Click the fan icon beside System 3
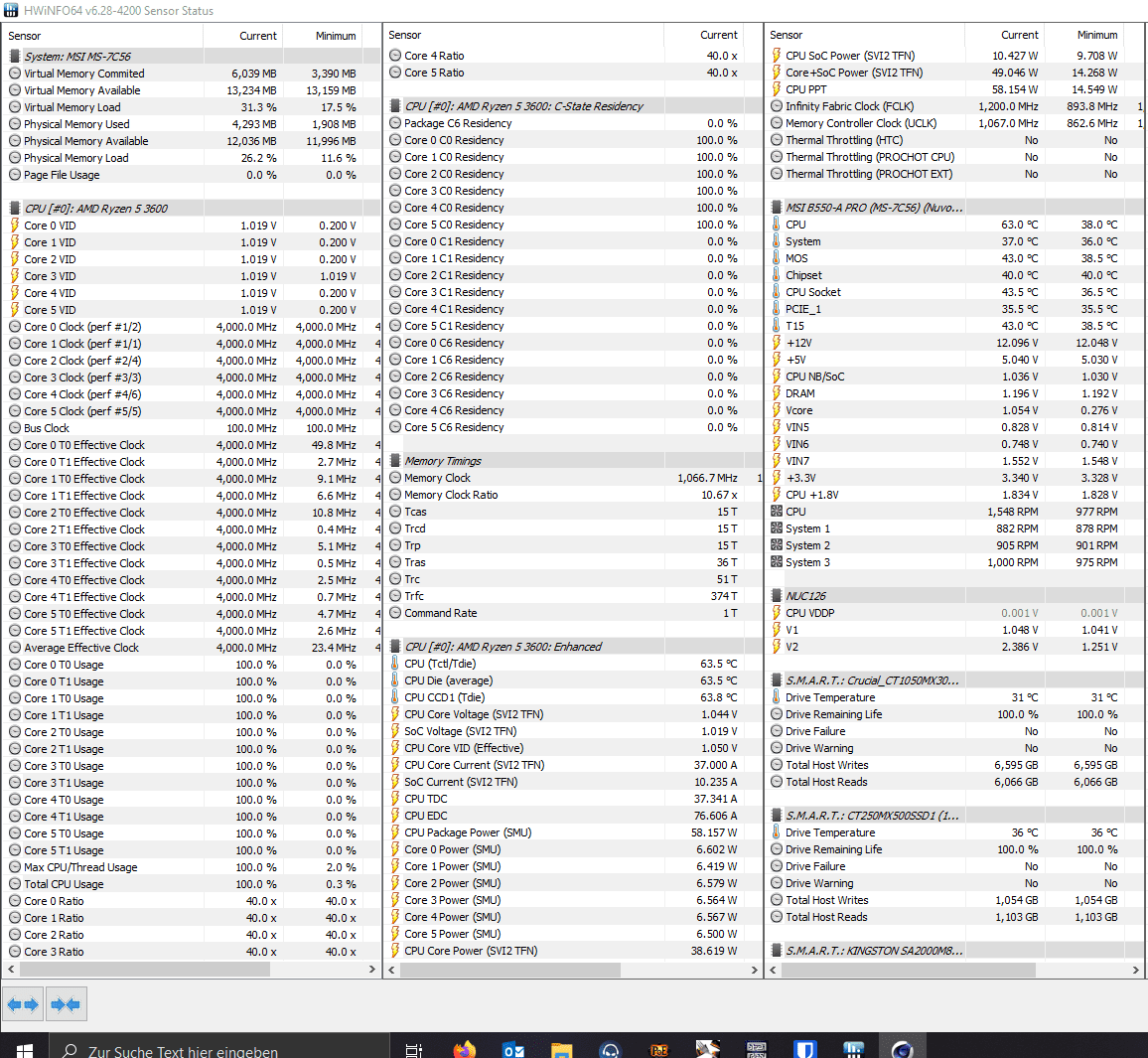This screenshot has height=1058, width=1148. point(777,562)
